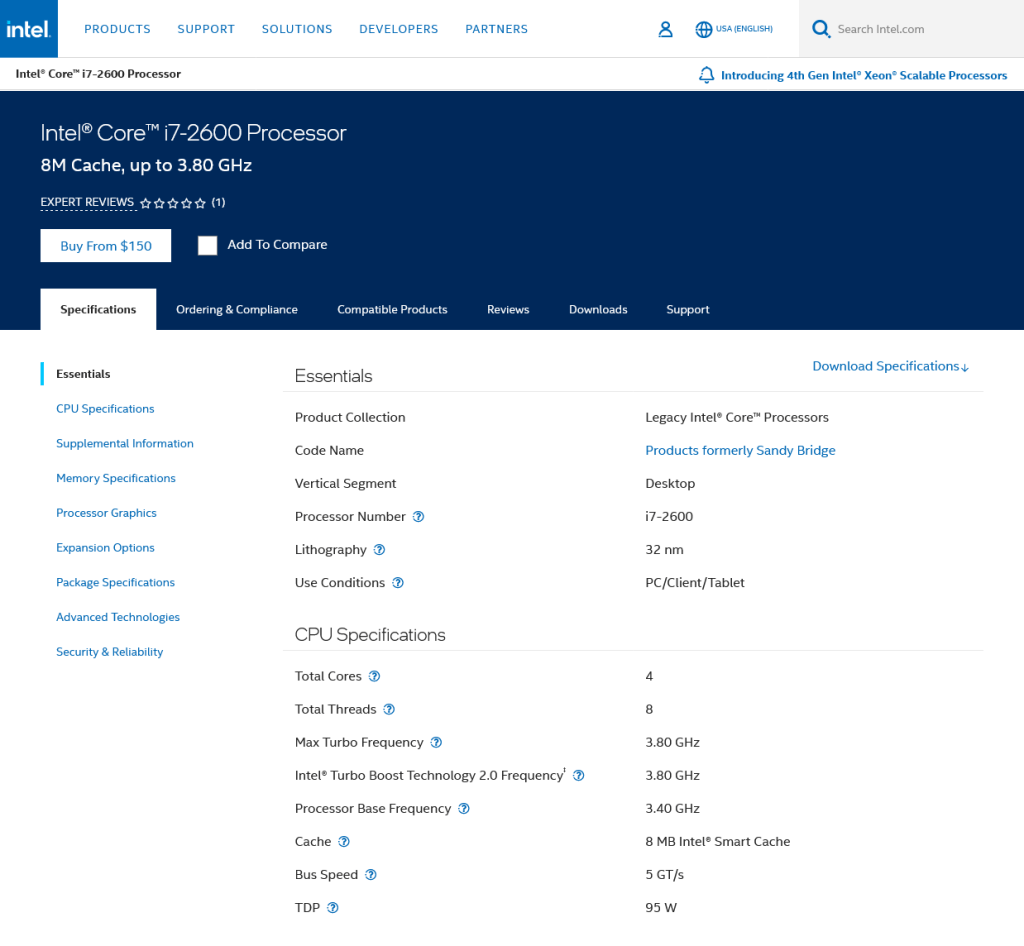Click the Buy From $150 button

(106, 246)
